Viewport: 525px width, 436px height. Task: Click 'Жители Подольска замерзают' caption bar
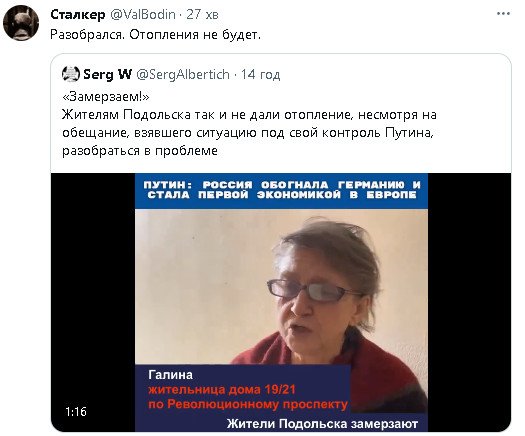pyautogui.click(x=322, y=424)
